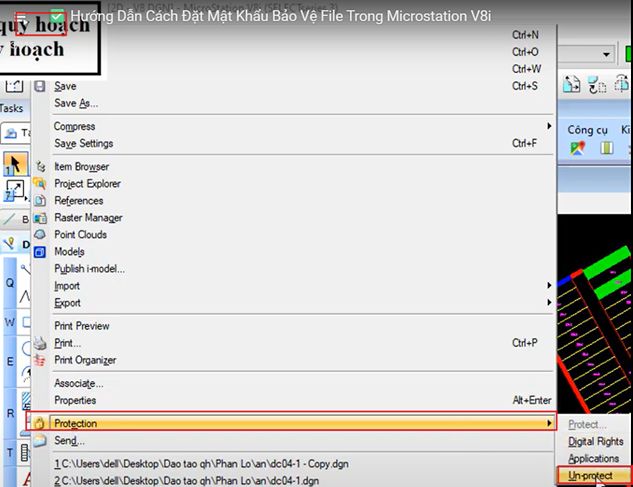Click the R task group letter
Image resolution: width=633 pixels, height=487 pixels.
click(x=10, y=413)
